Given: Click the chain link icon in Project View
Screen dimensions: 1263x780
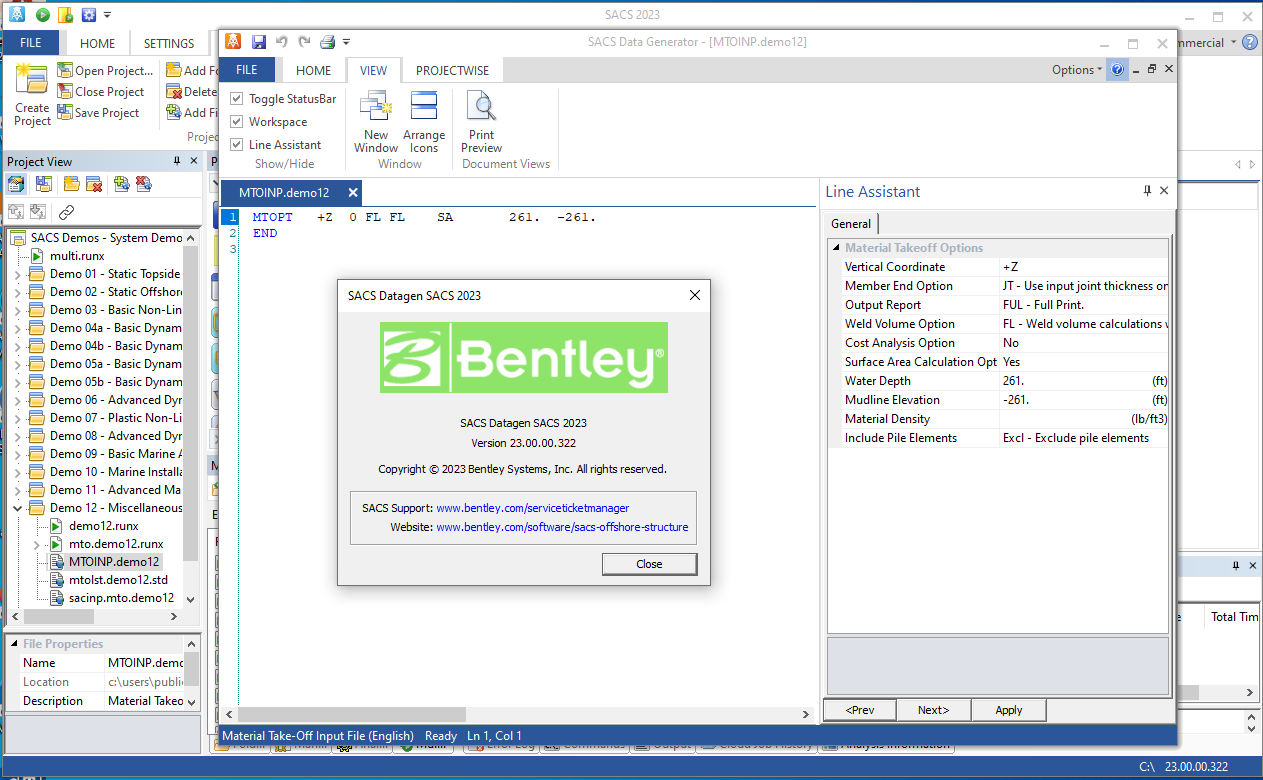Looking at the screenshot, I should point(66,212).
